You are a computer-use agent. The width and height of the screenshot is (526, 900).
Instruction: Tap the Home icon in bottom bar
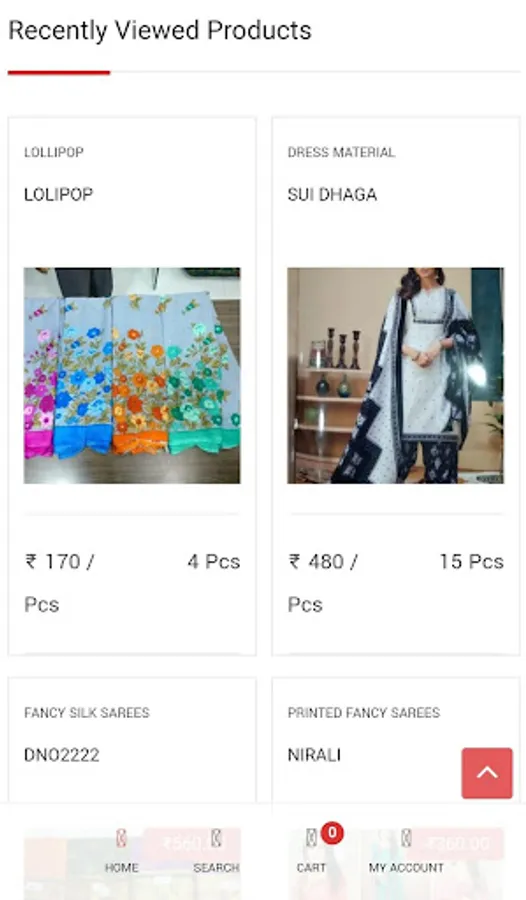pyautogui.click(x=121, y=839)
